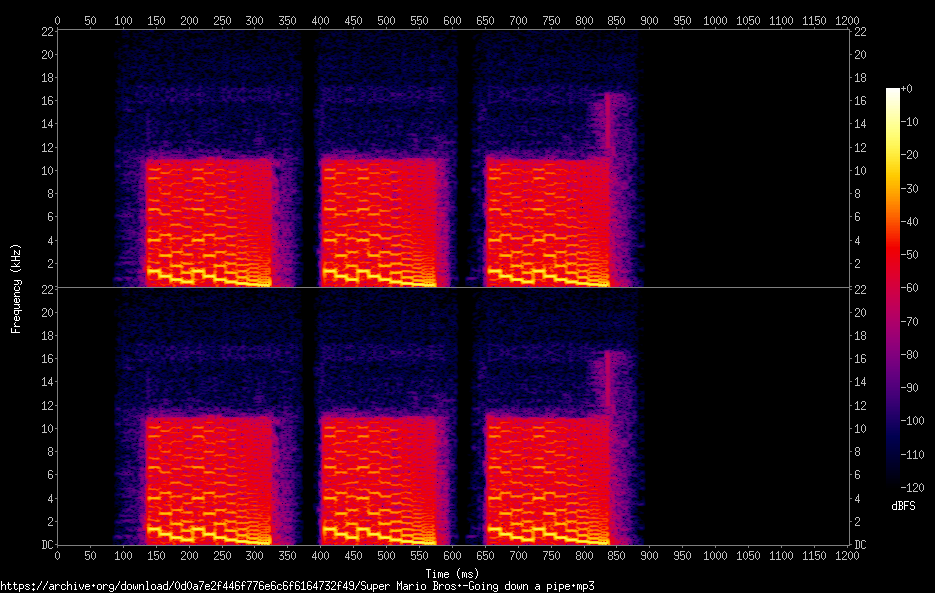Select the 0 ms tick on the bottom time axis
This screenshot has width=935, height=593.
pyautogui.click(x=57, y=554)
